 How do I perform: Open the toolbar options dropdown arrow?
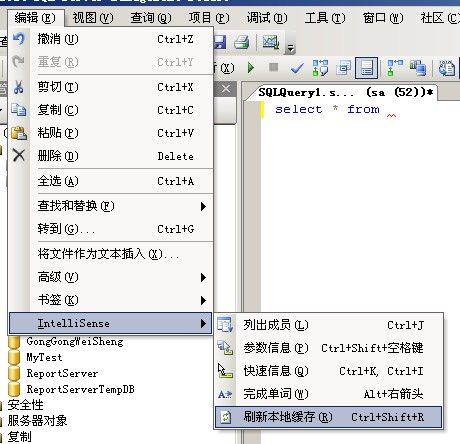click(x=290, y=49)
